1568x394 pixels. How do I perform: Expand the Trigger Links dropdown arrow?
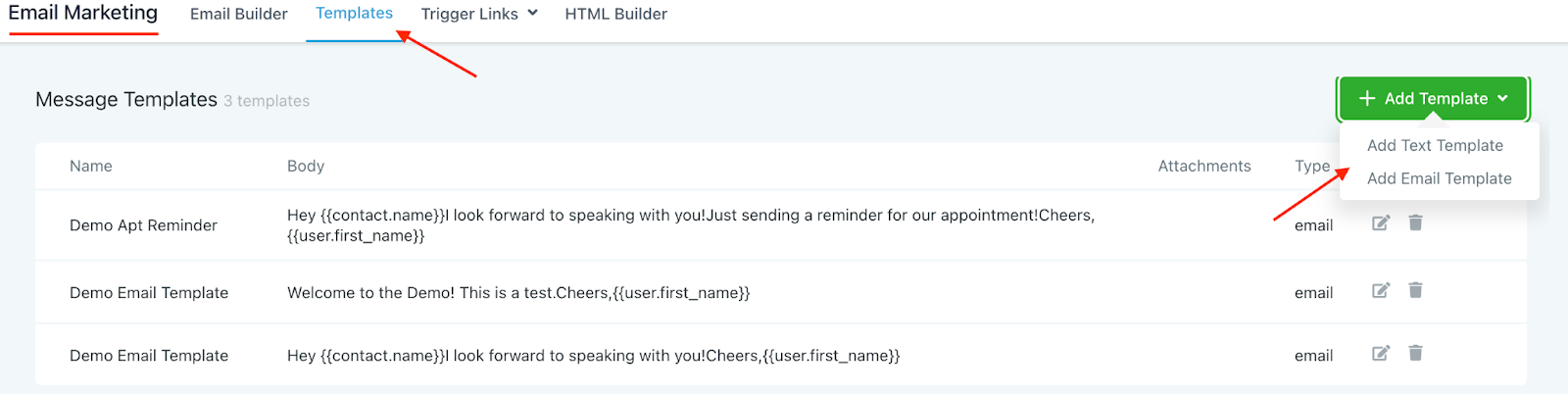533,14
